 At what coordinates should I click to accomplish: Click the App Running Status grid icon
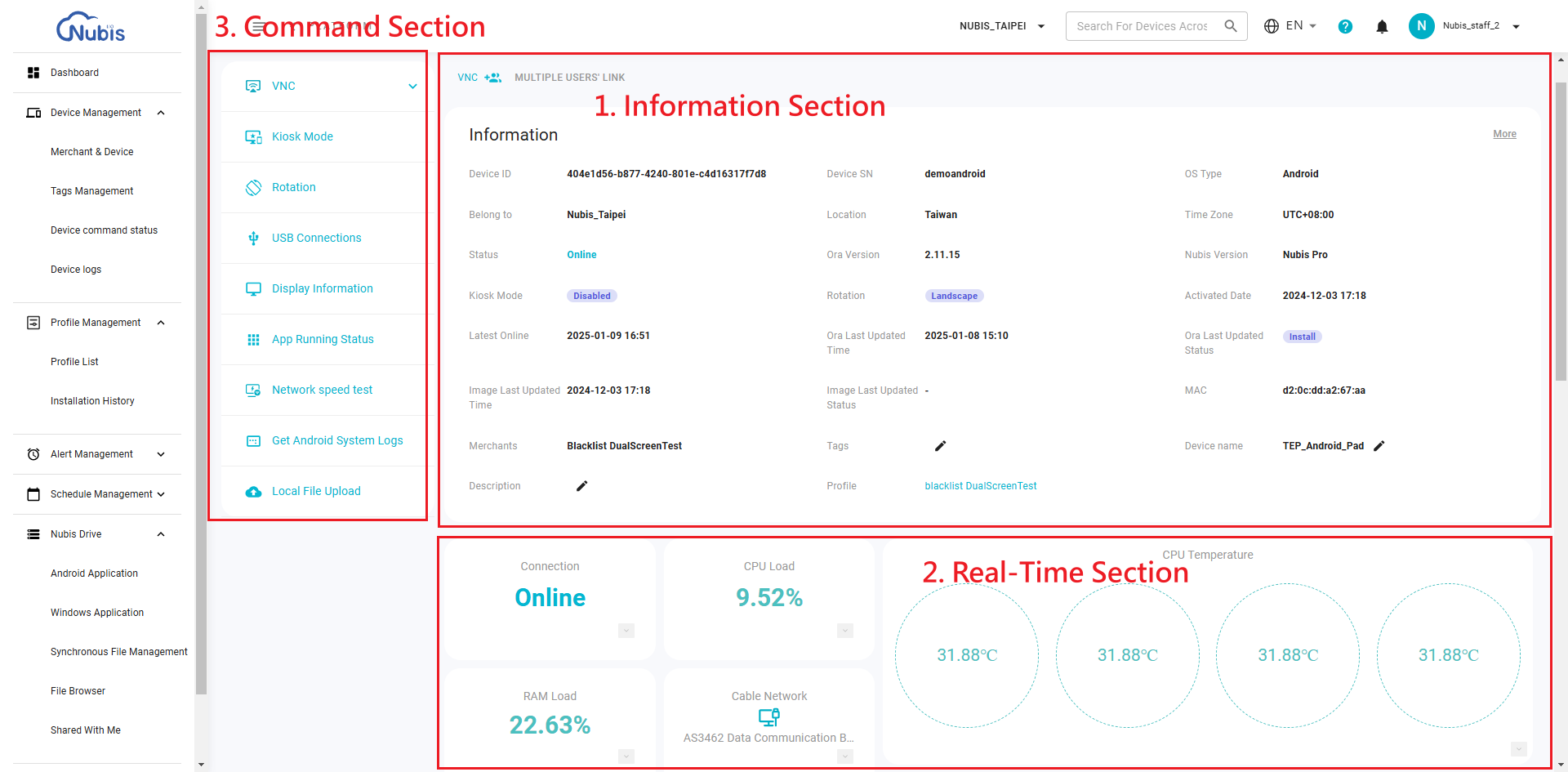click(x=254, y=339)
